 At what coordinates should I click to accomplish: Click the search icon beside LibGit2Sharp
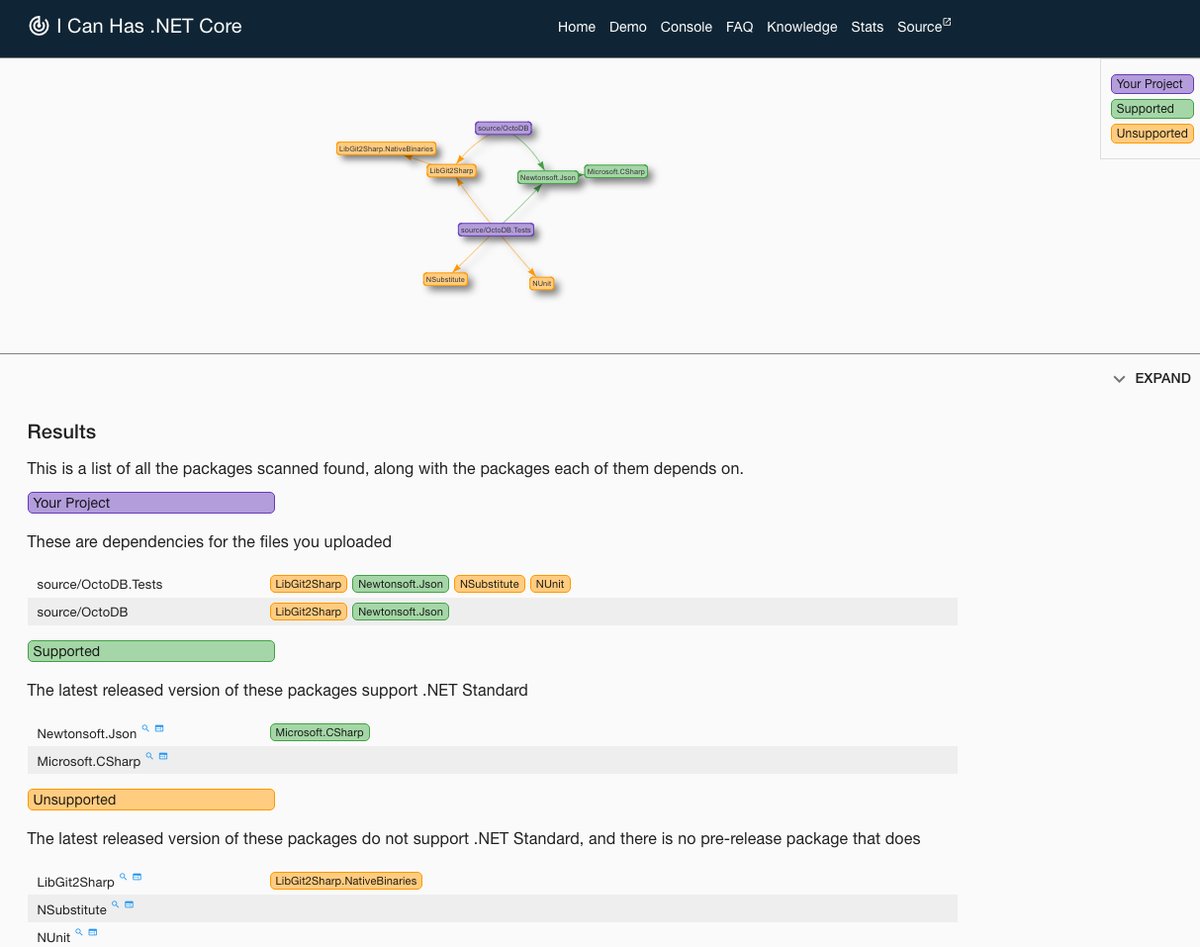coord(124,876)
